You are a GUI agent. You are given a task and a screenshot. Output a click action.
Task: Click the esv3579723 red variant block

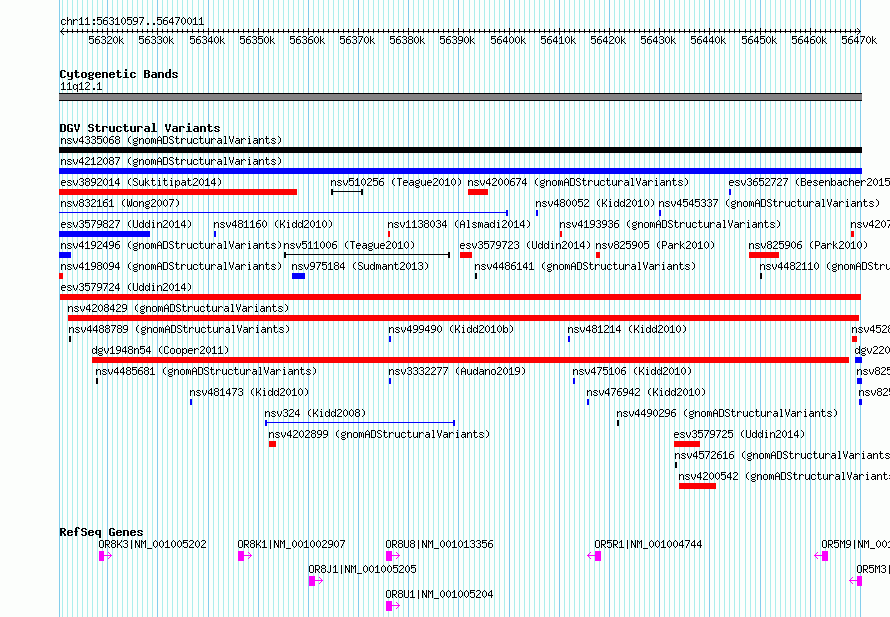[466, 255]
